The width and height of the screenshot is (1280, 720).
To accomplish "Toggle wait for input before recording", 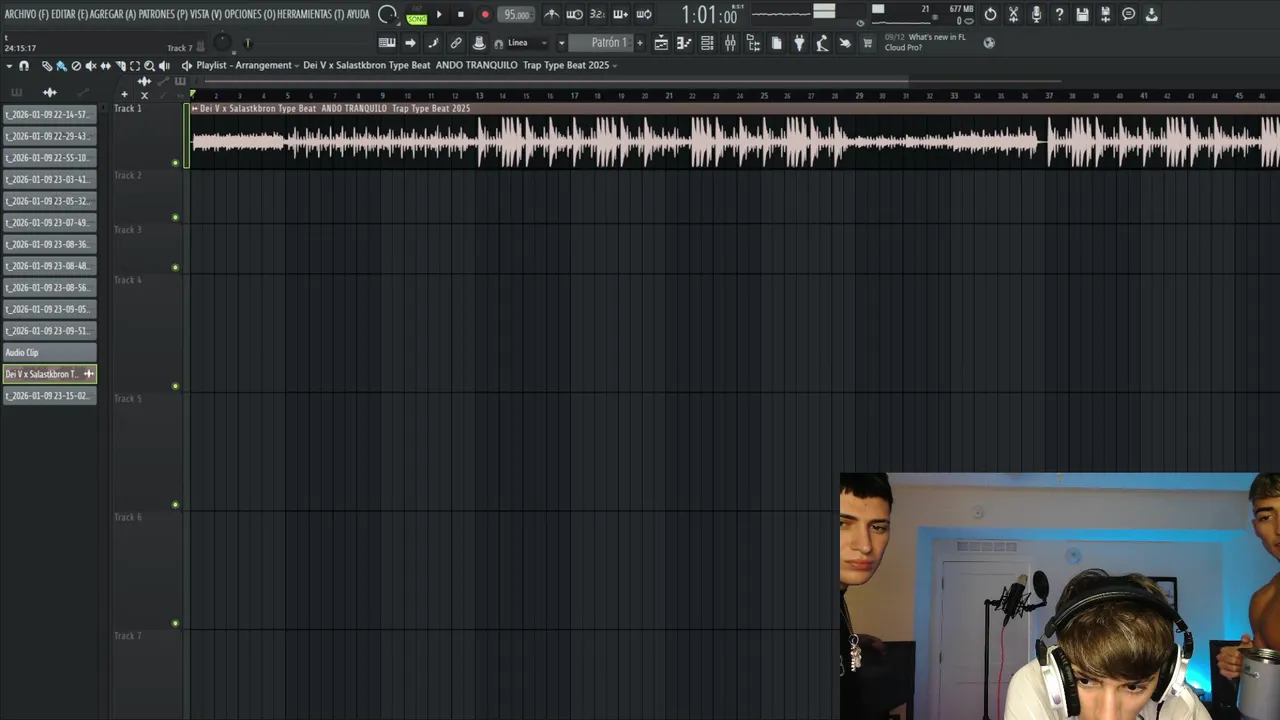I will coord(575,14).
